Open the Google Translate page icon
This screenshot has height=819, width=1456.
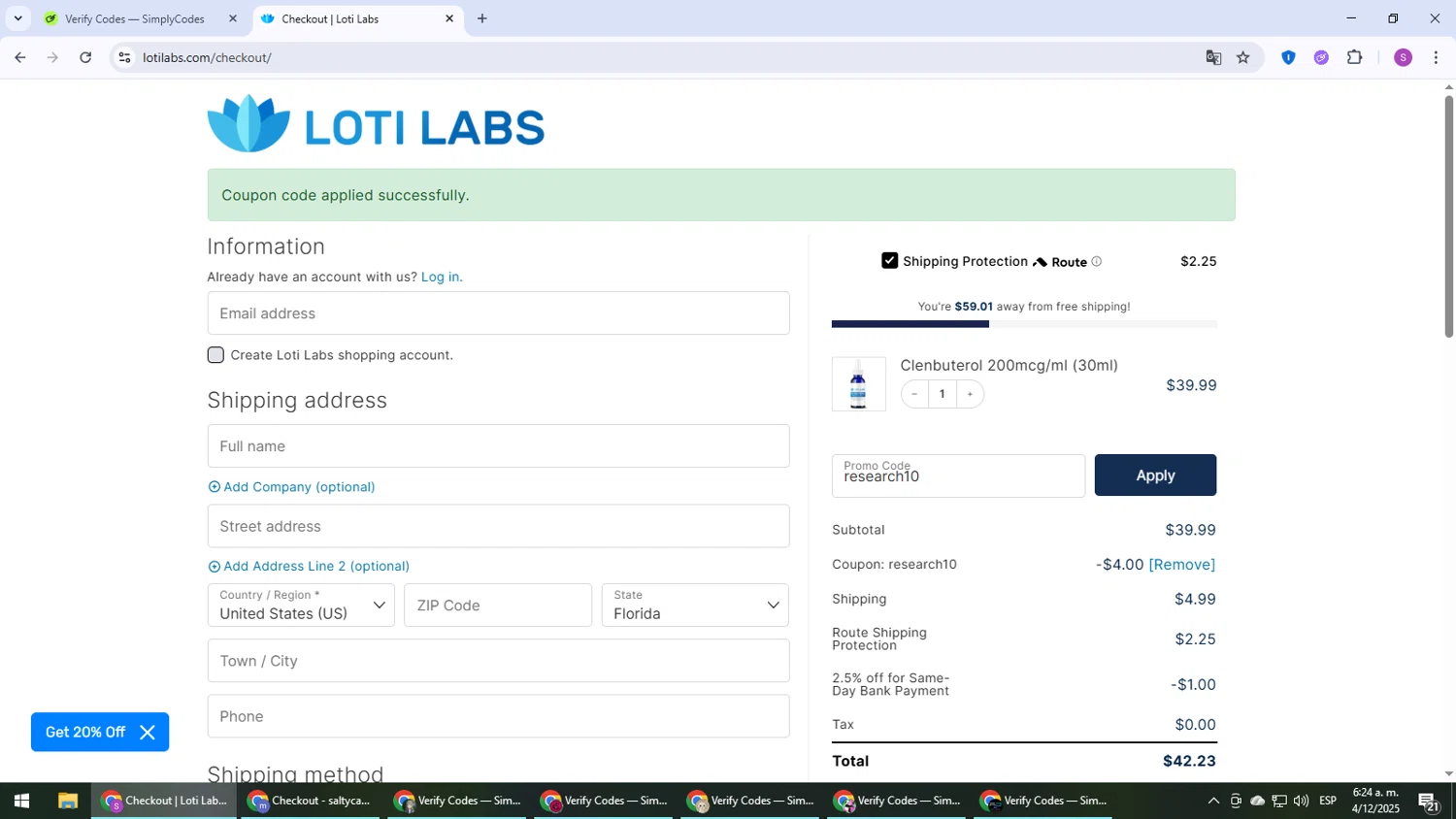[1213, 57]
